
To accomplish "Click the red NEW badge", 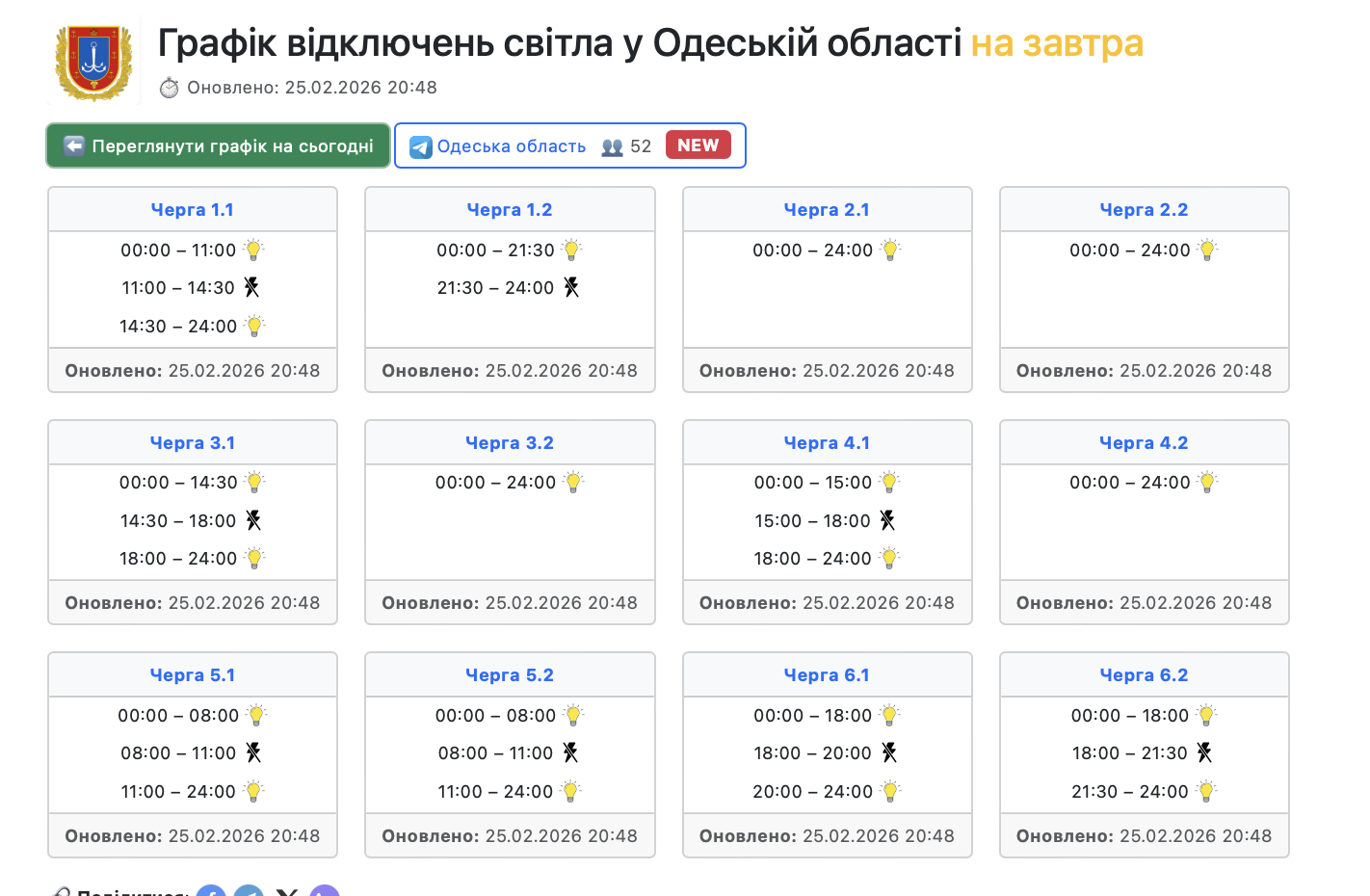I will click(x=698, y=145).
